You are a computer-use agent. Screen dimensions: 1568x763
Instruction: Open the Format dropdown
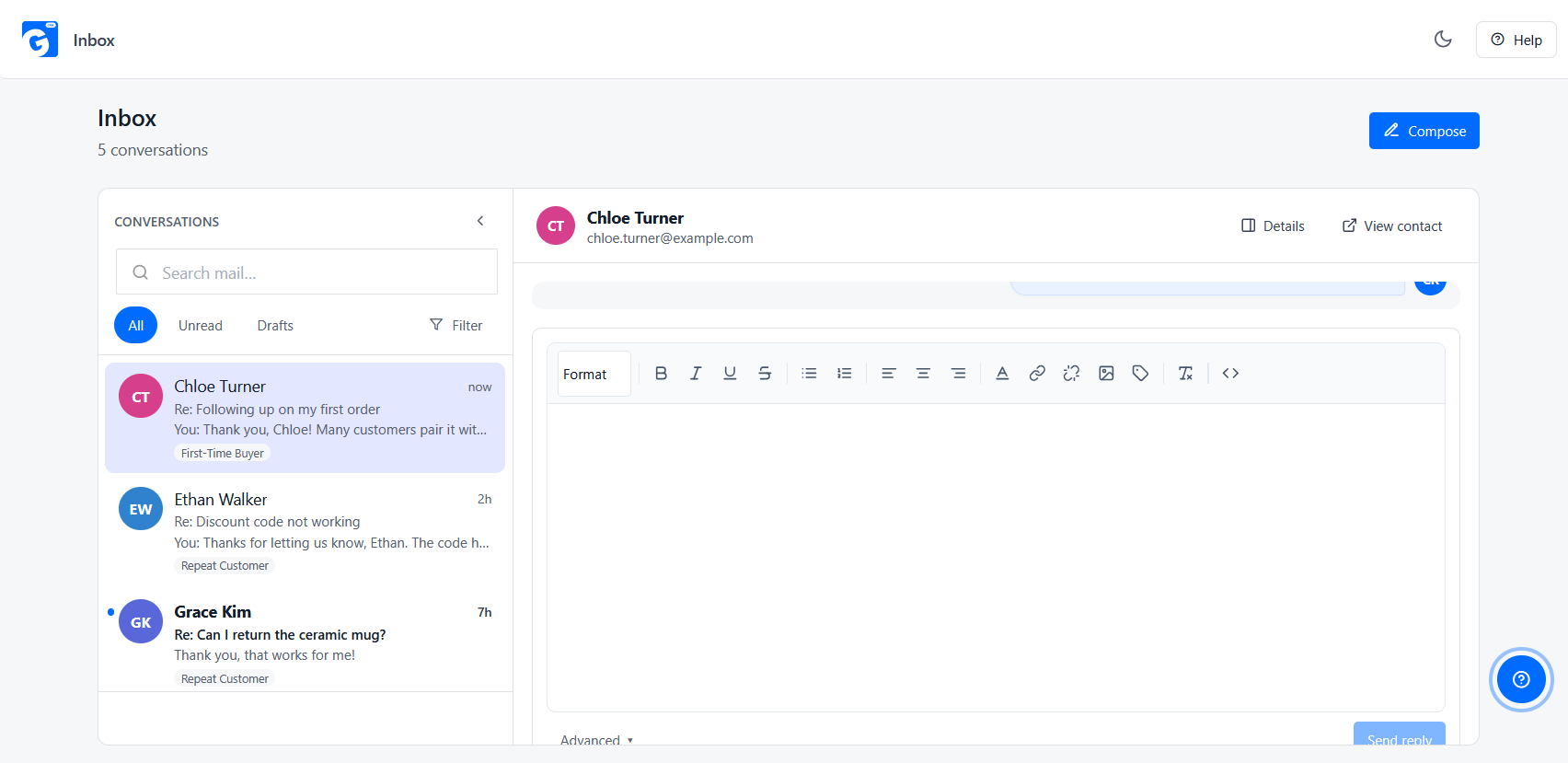pos(594,374)
